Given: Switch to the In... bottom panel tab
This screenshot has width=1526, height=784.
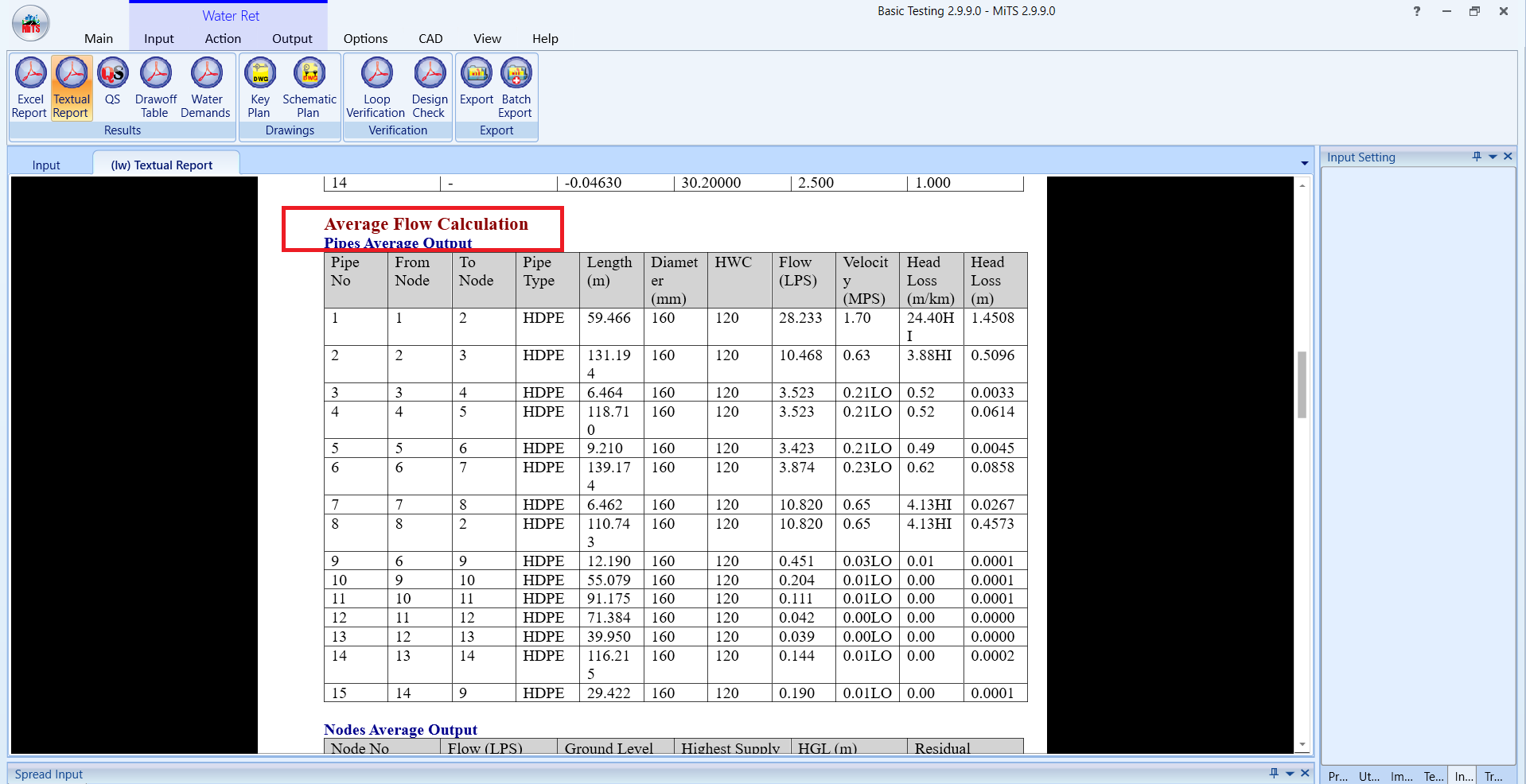Looking at the screenshot, I should click(x=1463, y=776).
